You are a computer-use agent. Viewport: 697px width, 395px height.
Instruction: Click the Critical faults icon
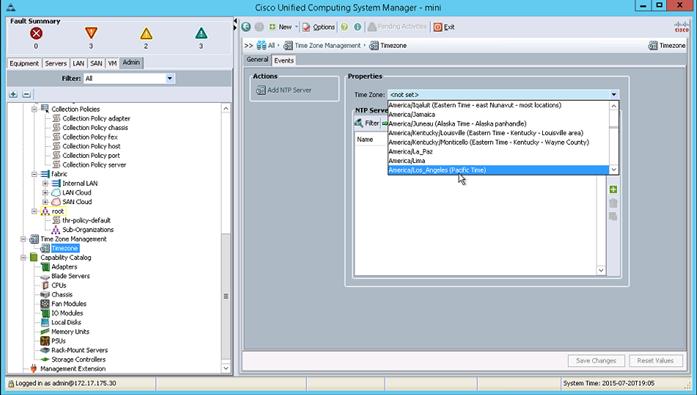[36, 33]
